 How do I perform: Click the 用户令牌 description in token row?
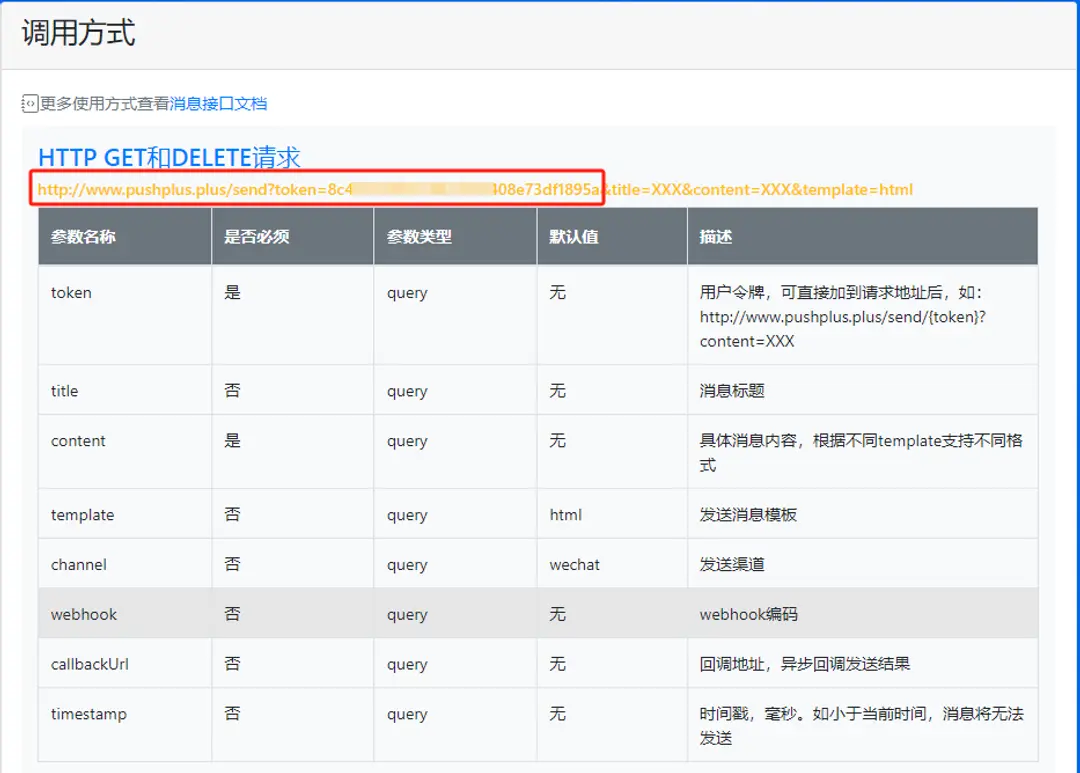coord(863,316)
